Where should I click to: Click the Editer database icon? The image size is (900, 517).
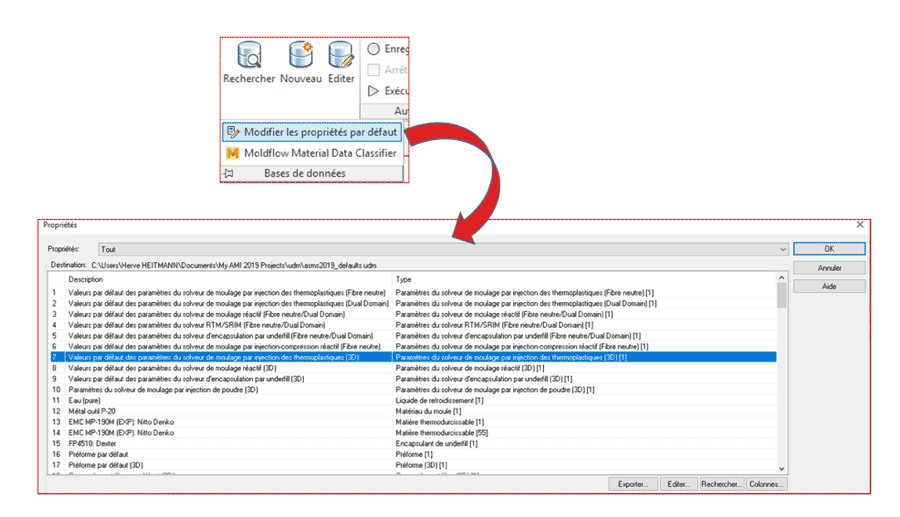[341, 55]
